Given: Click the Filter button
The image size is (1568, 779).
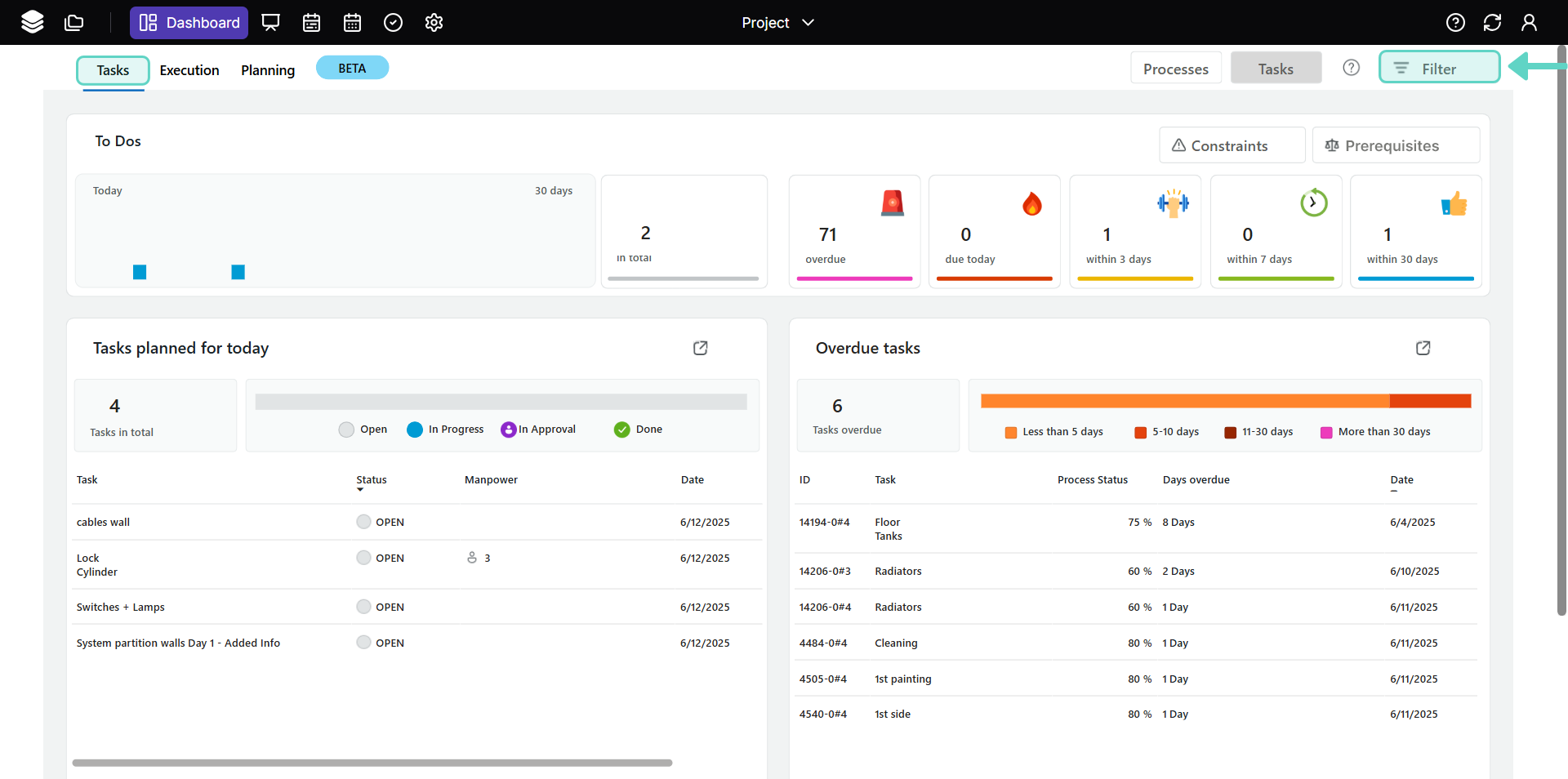Looking at the screenshot, I should tap(1439, 69).
